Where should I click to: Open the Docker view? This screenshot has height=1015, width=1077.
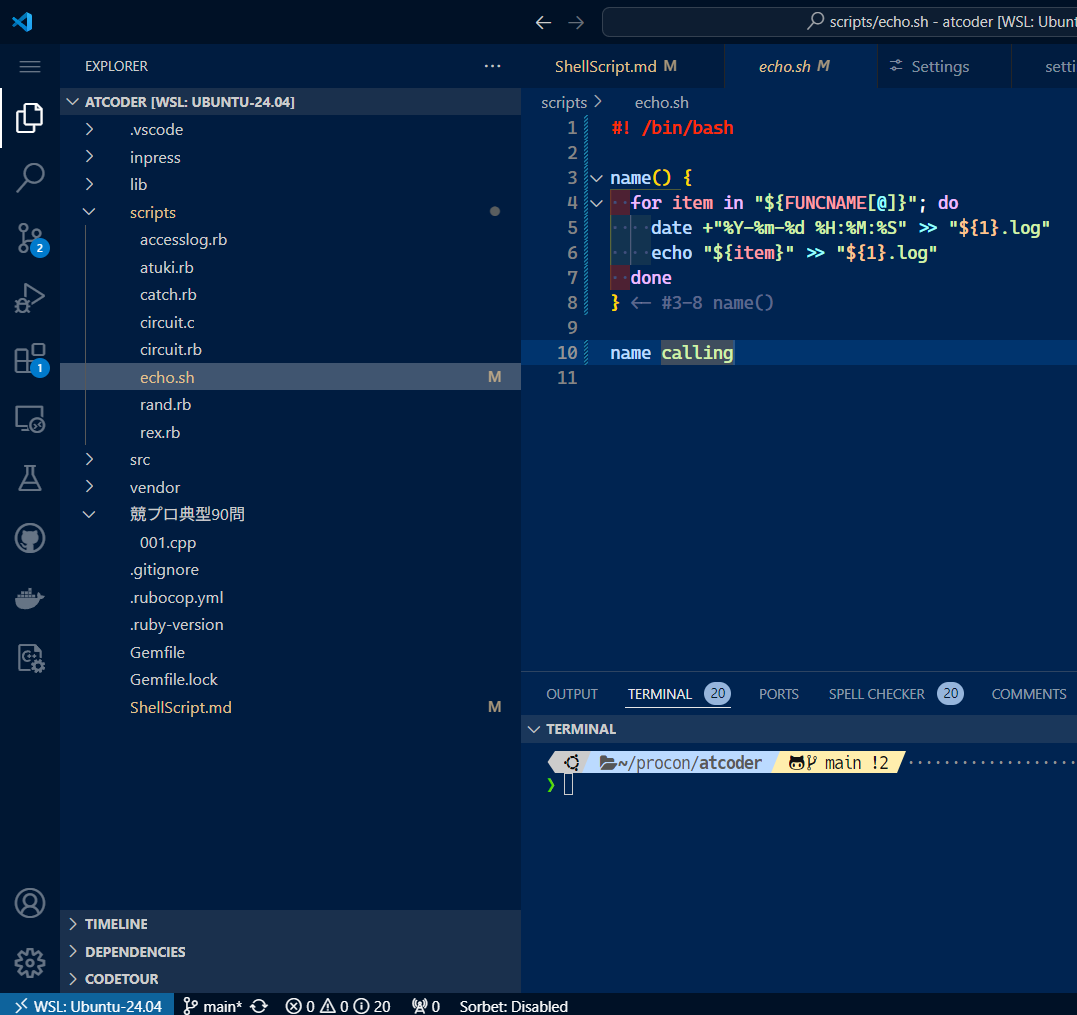29,598
